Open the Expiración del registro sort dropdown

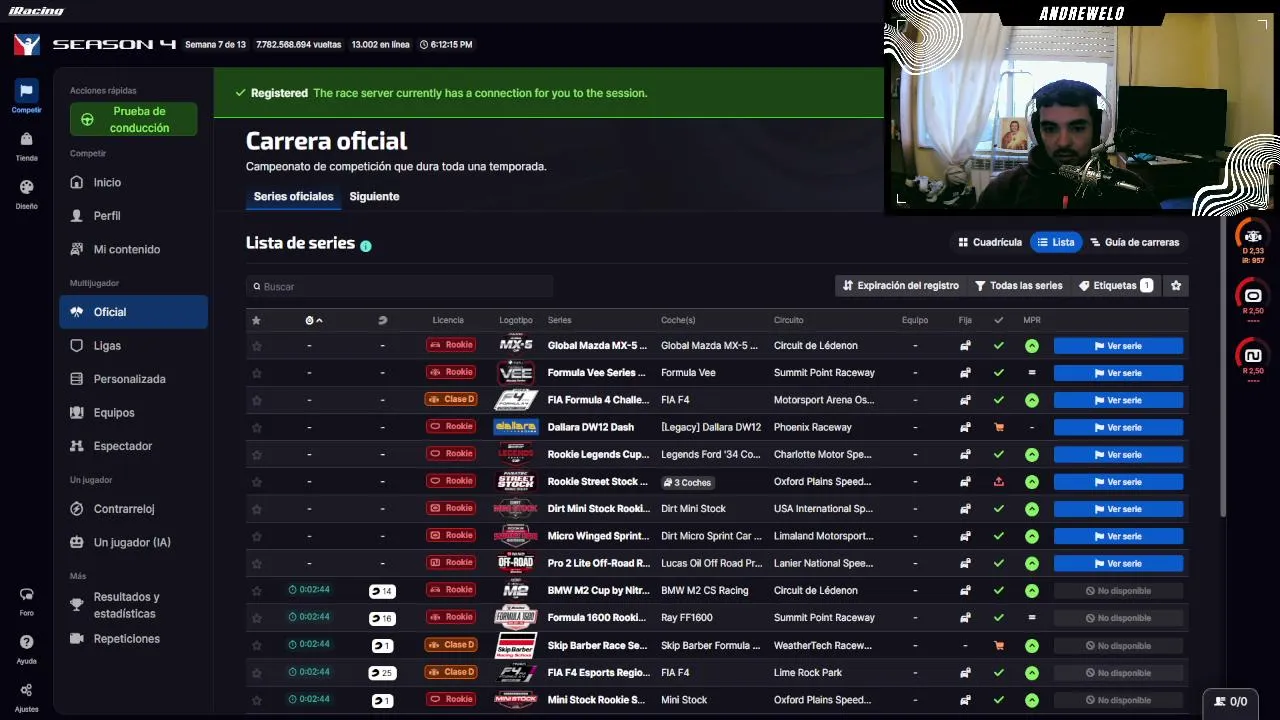[x=901, y=285]
